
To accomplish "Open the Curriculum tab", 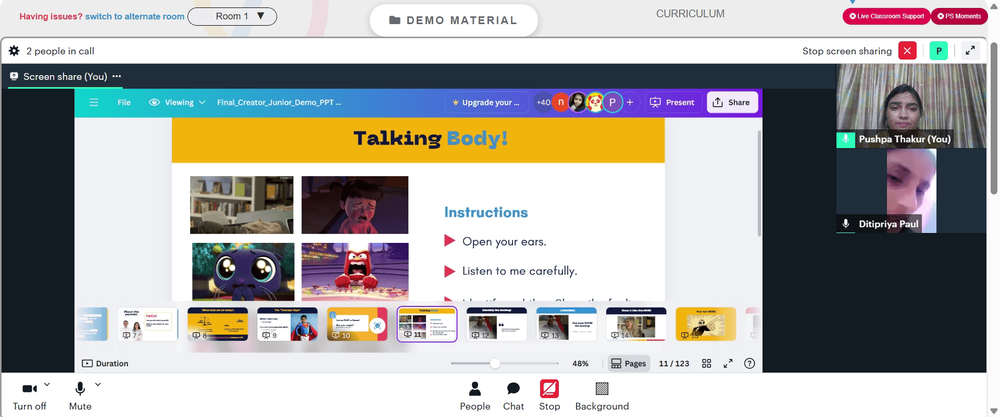I will tap(690, 14).
